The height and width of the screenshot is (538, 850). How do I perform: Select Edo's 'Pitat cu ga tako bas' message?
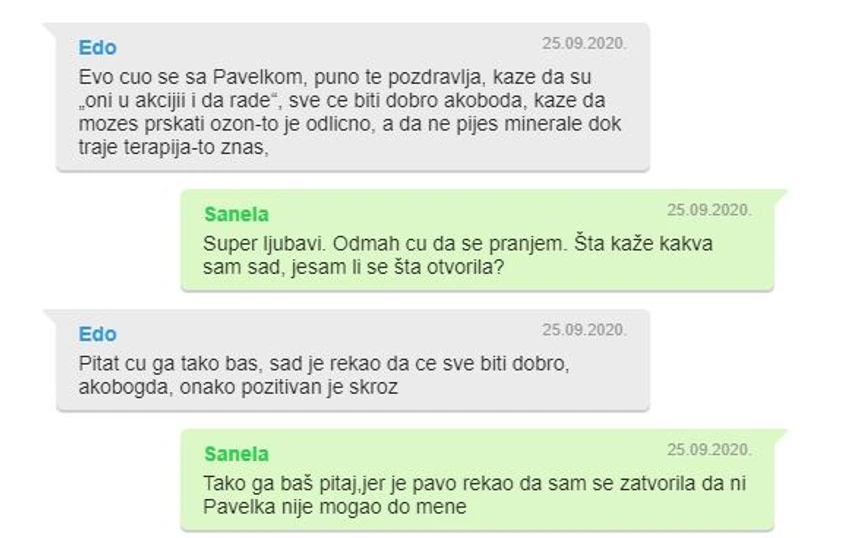(x=353, y=360)
